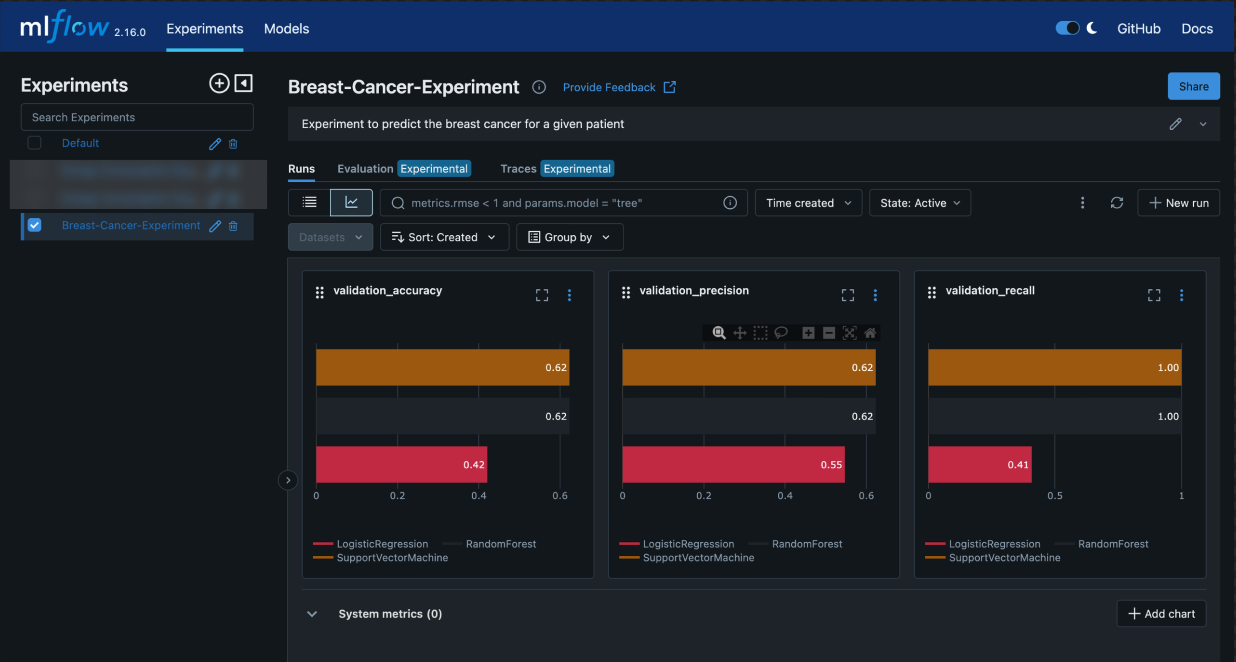Toggle the dark mode switch
The image size is (1236, 662).
point(1067,29)
